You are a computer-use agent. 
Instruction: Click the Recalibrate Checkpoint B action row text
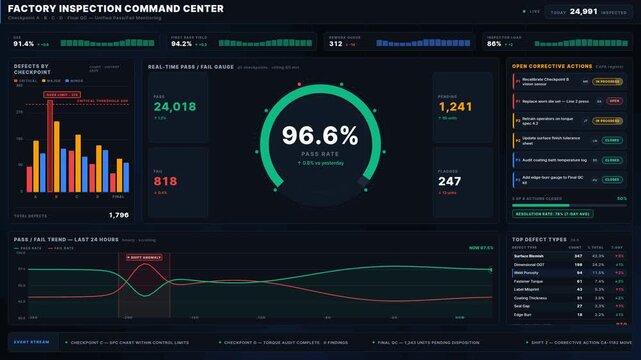click(546, 82)
